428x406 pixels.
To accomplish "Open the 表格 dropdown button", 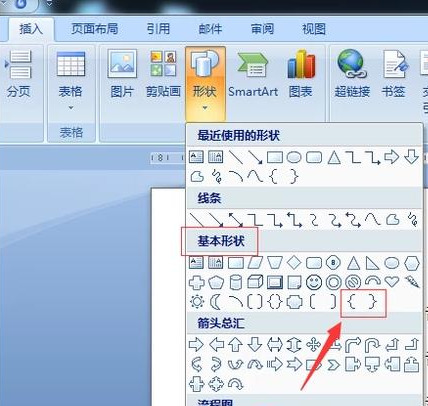I will (71, 81).
